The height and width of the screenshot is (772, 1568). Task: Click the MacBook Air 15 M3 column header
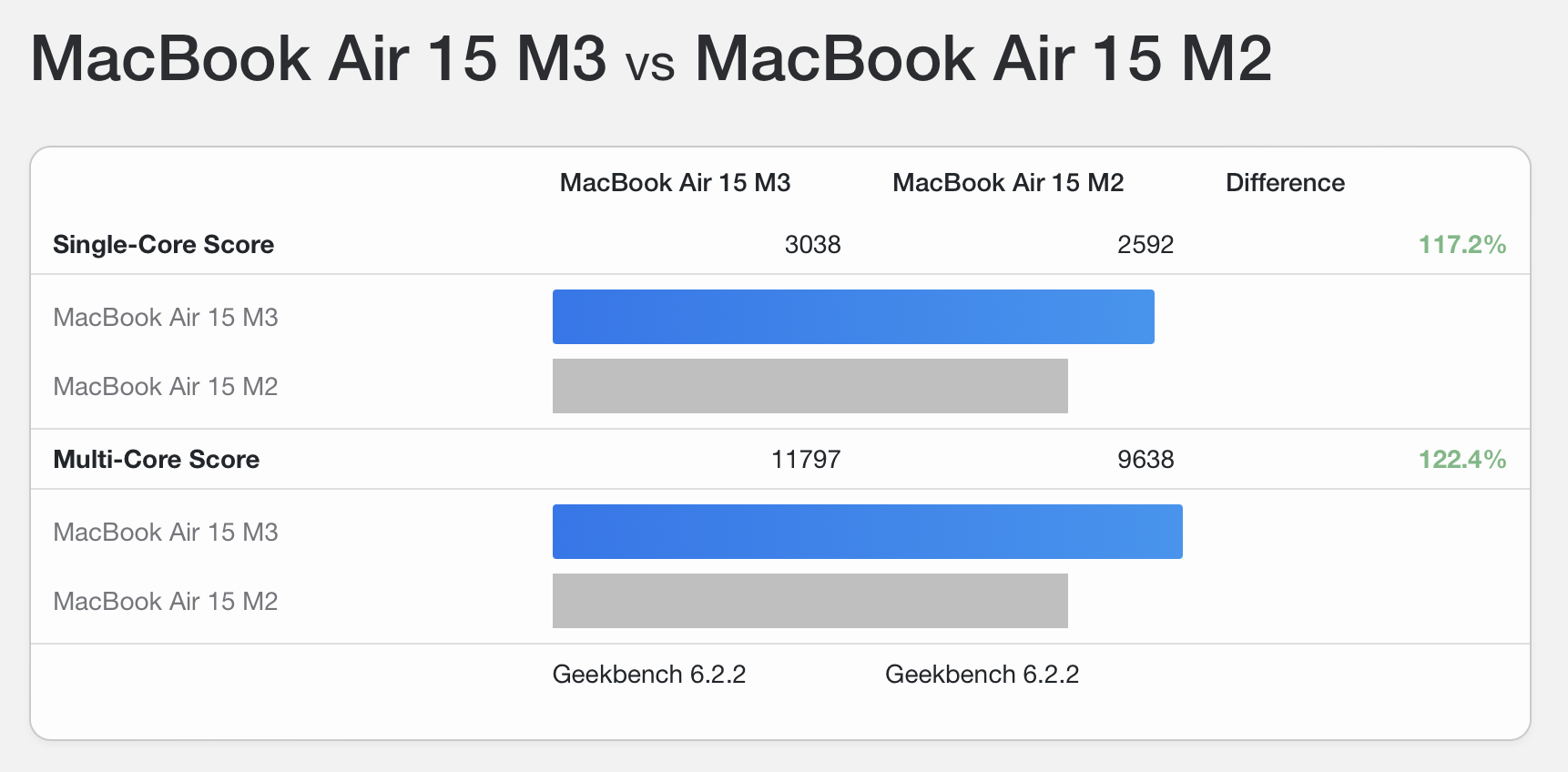pyautogui.click(x=675, y=183)
